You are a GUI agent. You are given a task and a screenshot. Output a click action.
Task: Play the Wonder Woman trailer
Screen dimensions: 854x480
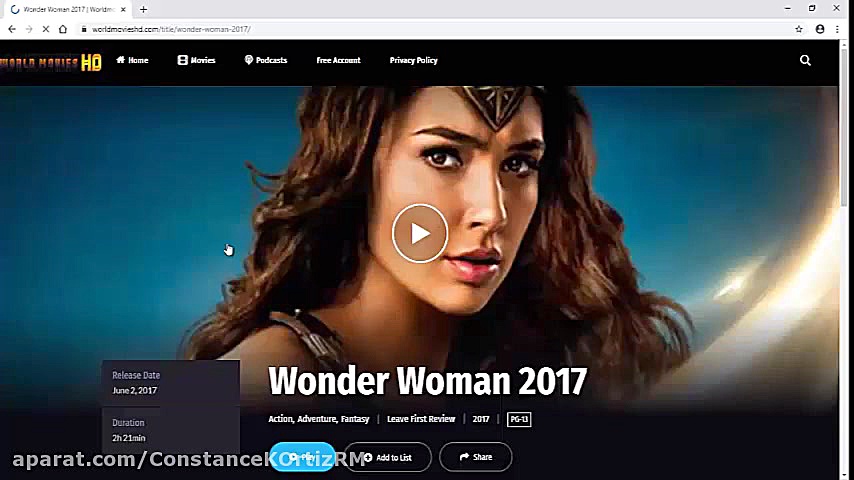(420, 233)
